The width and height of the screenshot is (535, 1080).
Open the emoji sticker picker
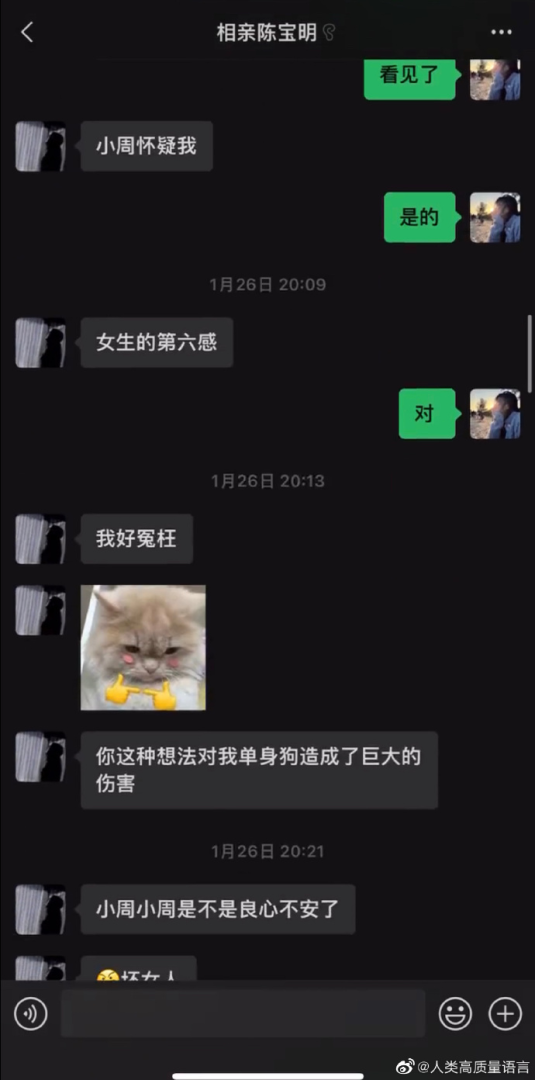(455, 1013)
